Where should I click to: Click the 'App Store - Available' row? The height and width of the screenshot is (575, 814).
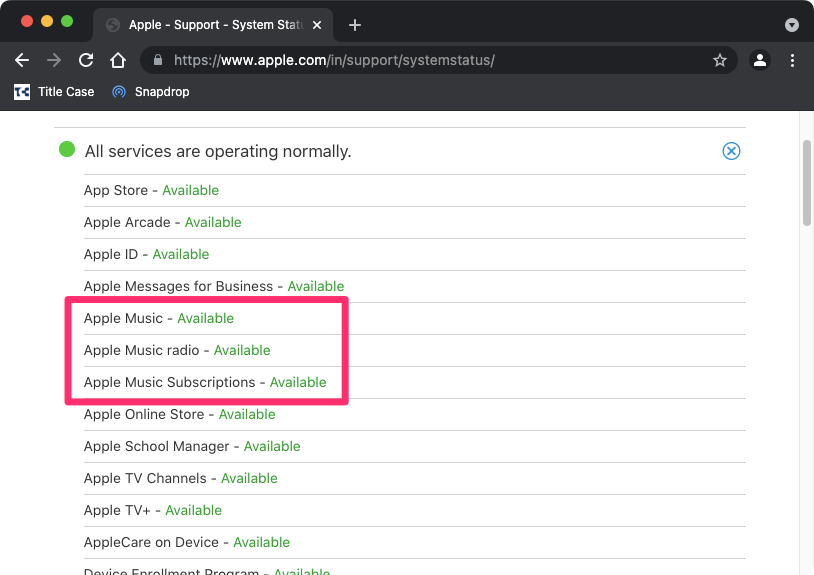click(415, 190)
